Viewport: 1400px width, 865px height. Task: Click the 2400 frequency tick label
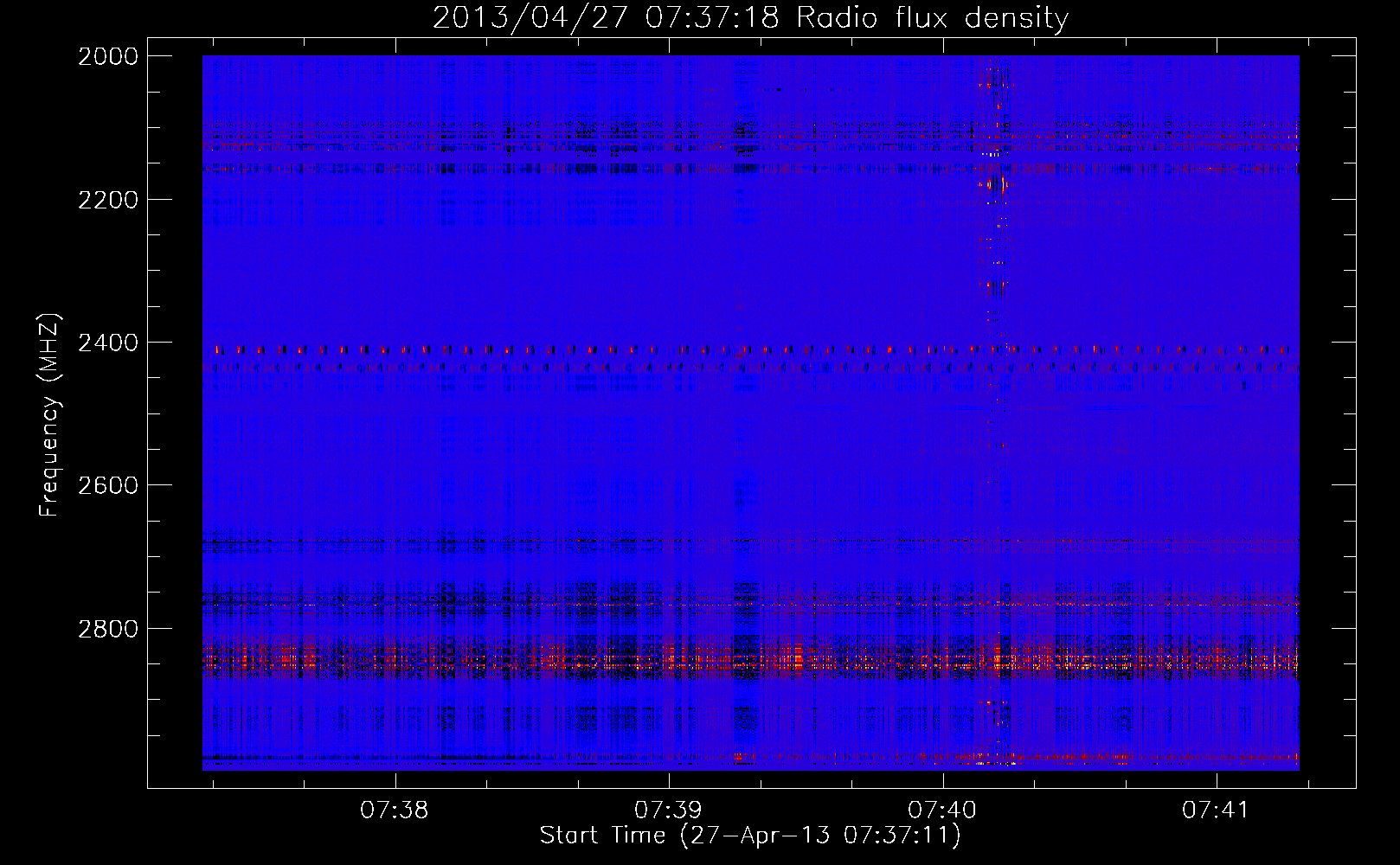(x=108, y=343)
